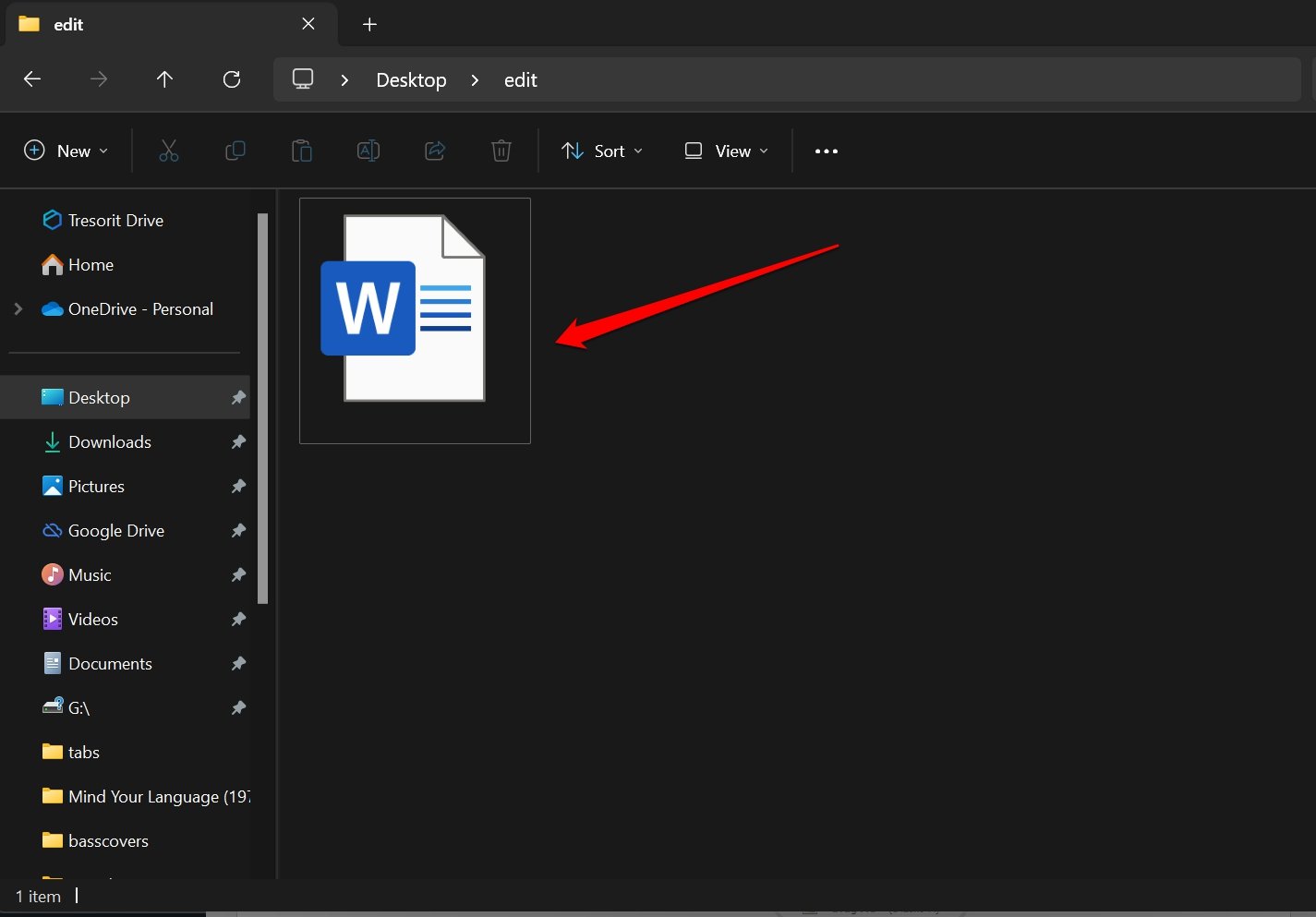The height and width of the screenshot is (917, 1316).
Task: Click the Cut scissors icon
Action: pyautogui.click(x=168, y=151)
